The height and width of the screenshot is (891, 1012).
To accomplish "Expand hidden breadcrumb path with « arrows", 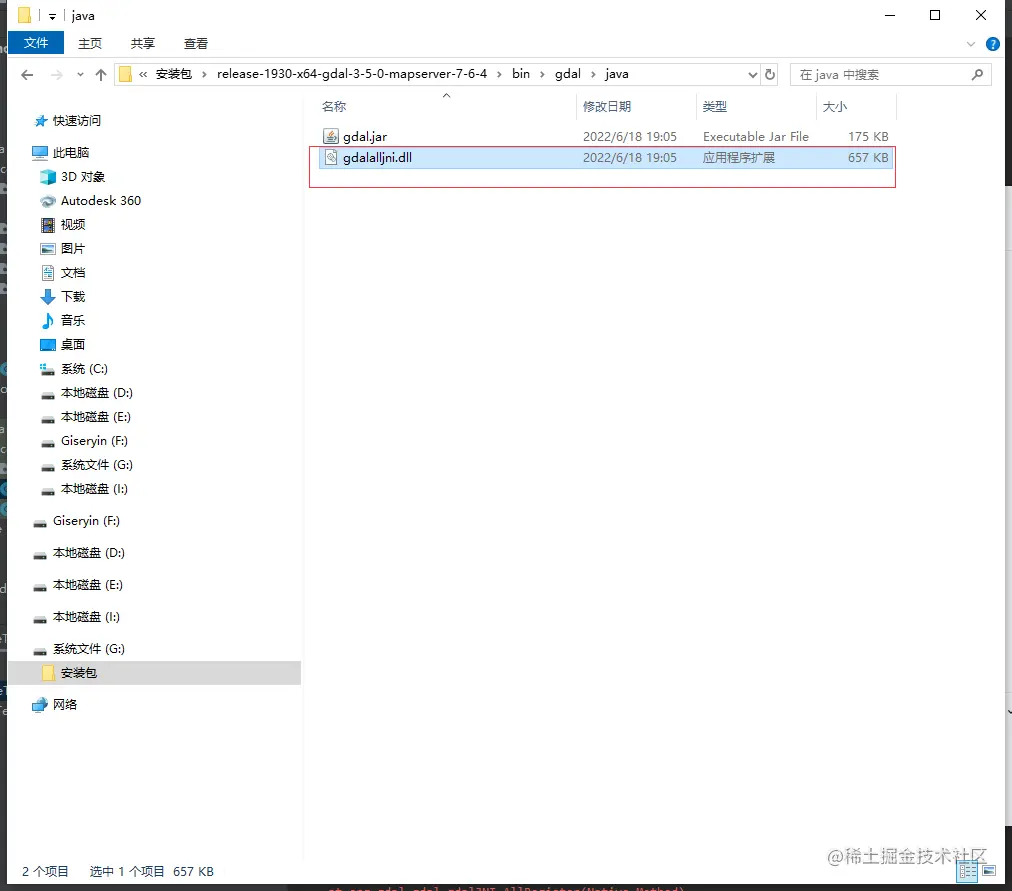I will click(x=143, y=75).
